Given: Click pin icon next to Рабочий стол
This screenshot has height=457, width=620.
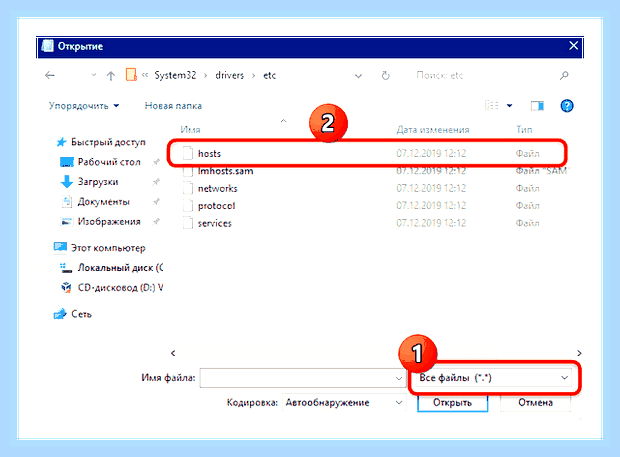Looking at the screenshot, I should [157, 162].
